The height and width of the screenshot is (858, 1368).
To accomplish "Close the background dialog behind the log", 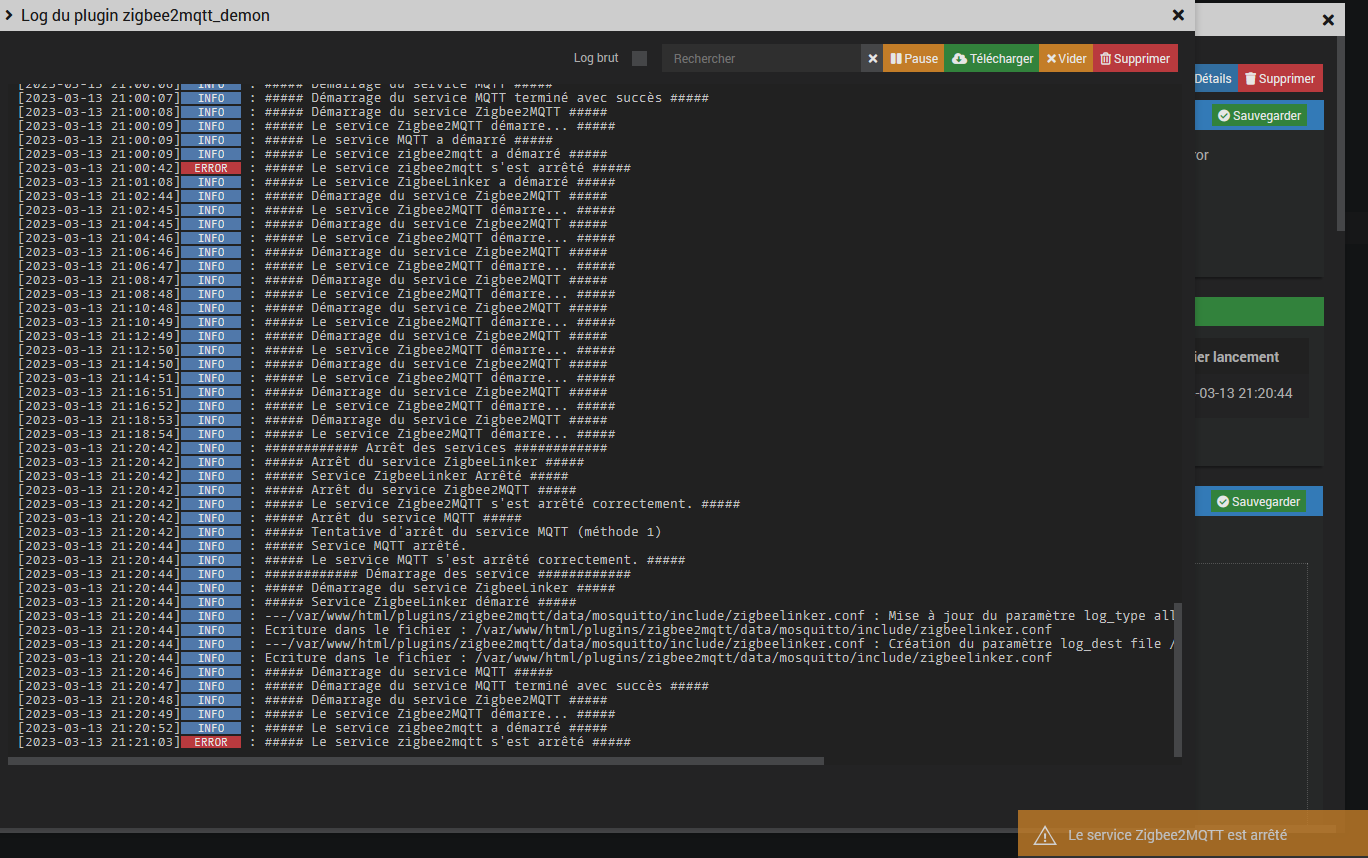I will (1328, 20).
